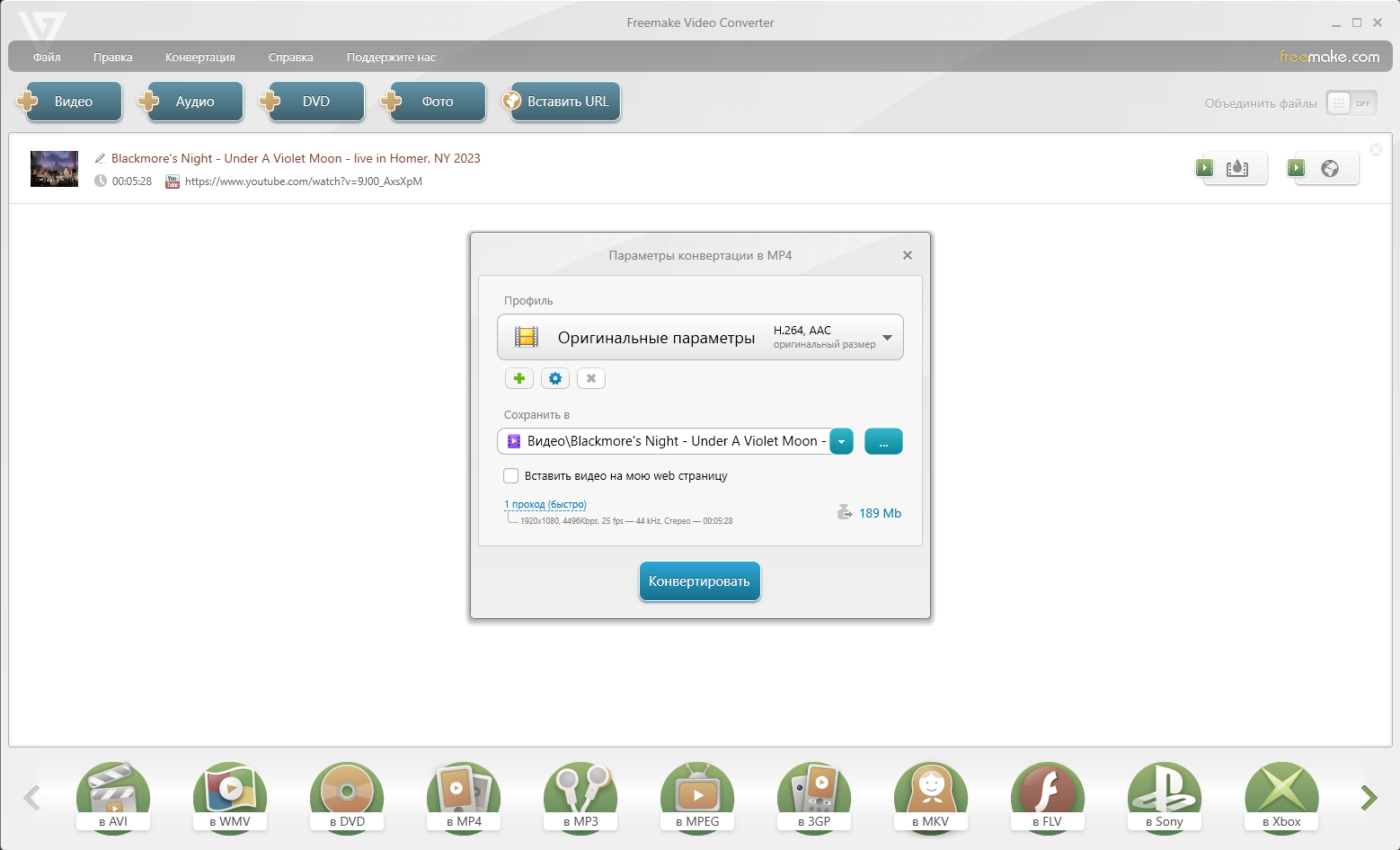This screenshot has height=850, width=1400.
Task: Click the Blackmore's Night video thumbnail
Action: click(54, 169)
